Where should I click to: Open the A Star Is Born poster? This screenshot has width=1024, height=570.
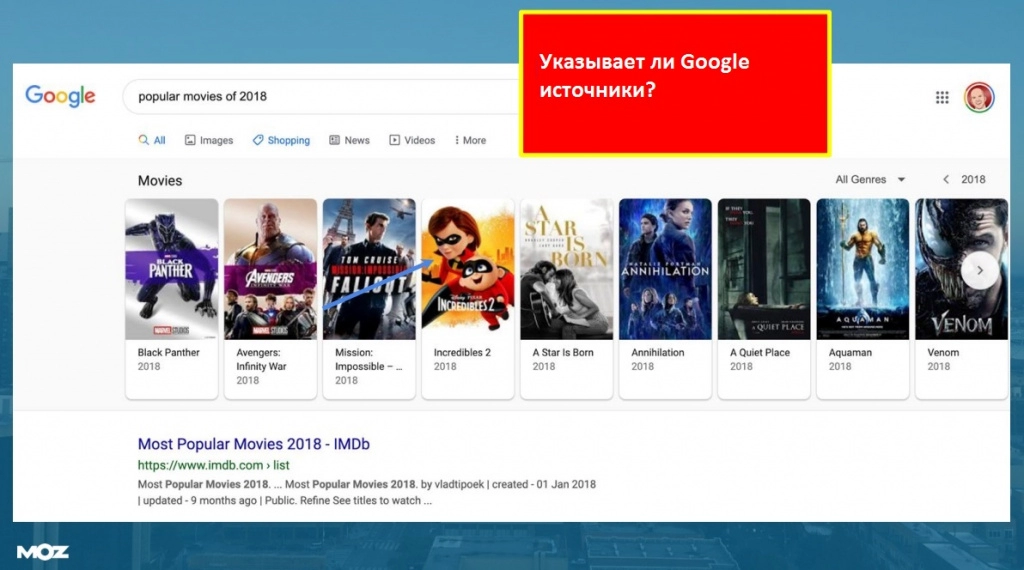567,269
